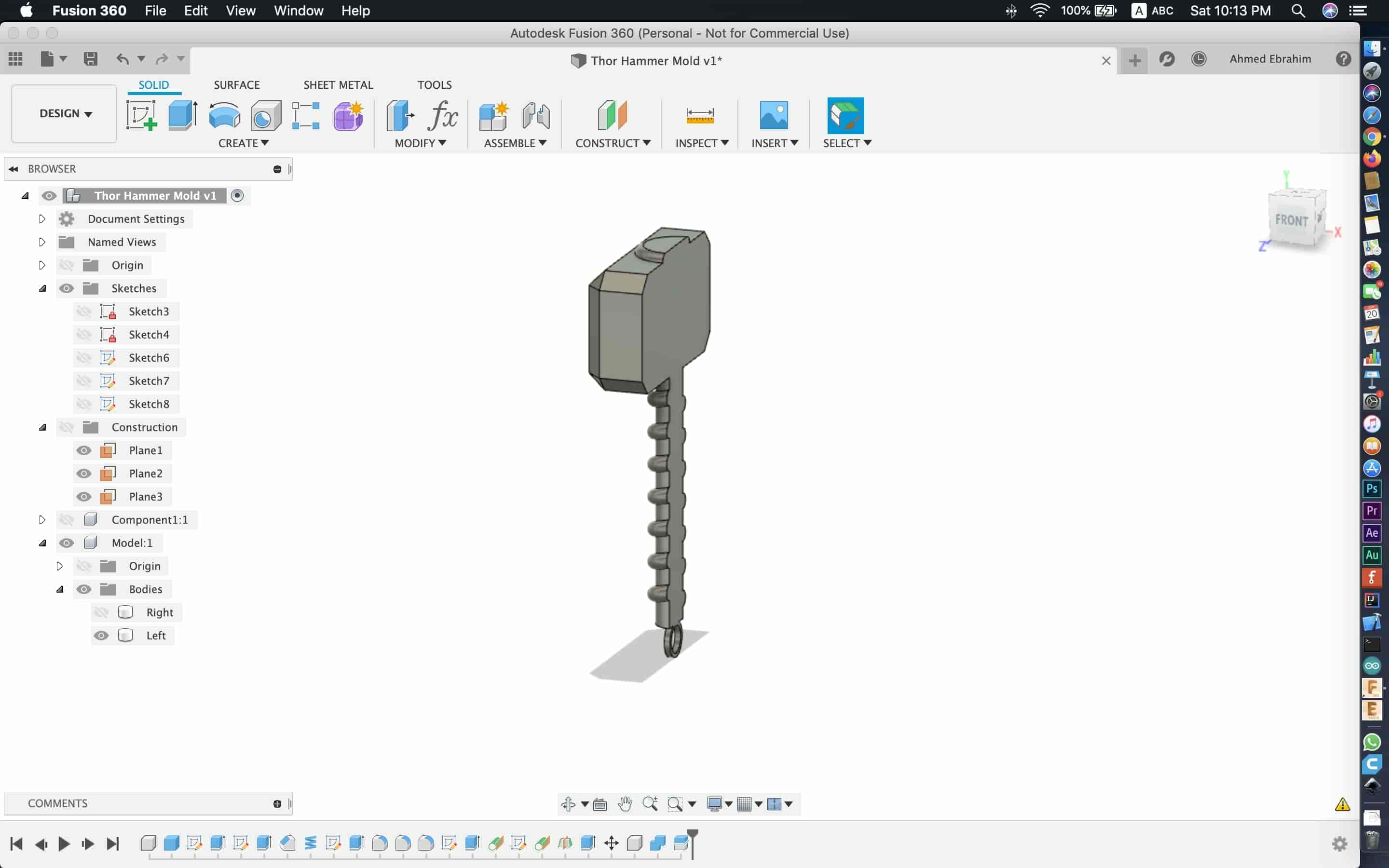The height and width of the screenshot is (868, 1389).
Task: Collapse the Sketches folder
Action: (x=42, y=288)
